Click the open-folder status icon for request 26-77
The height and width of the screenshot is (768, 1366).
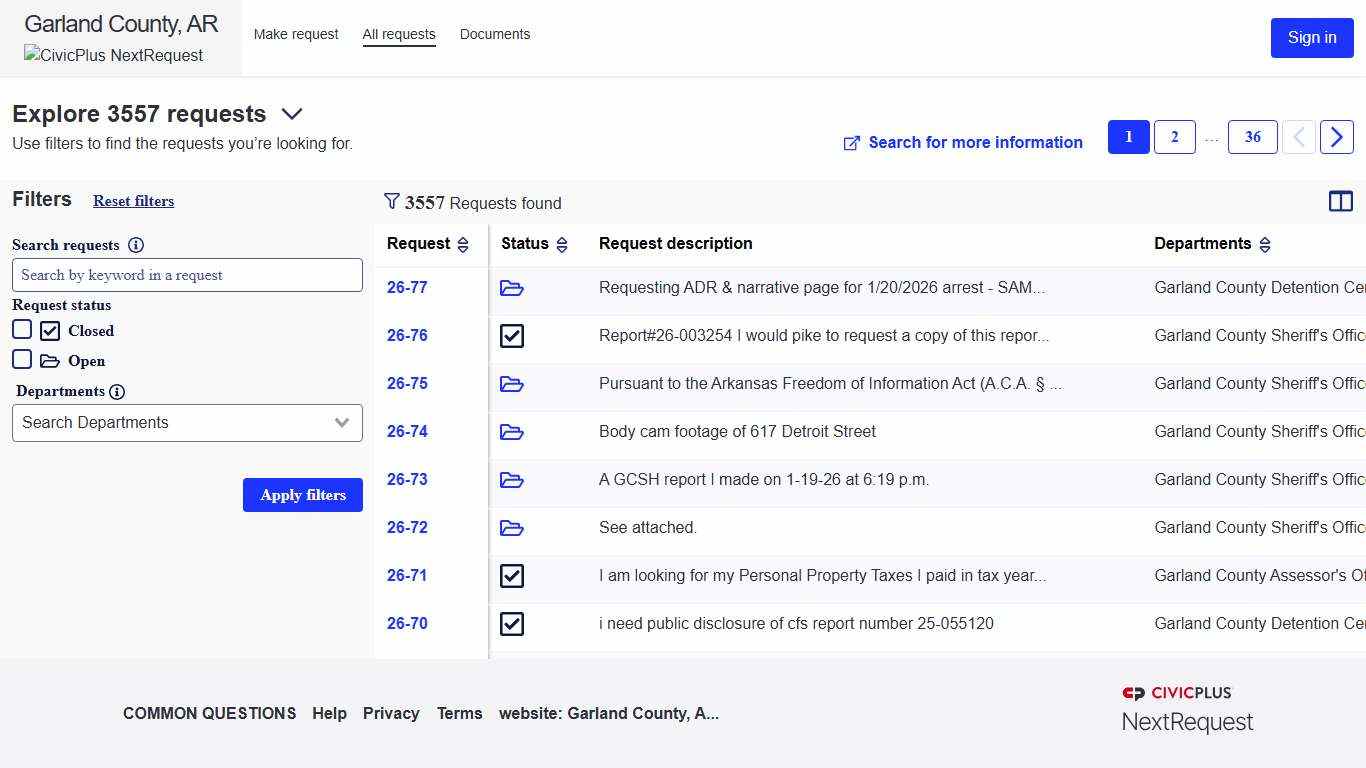[512, 288]
